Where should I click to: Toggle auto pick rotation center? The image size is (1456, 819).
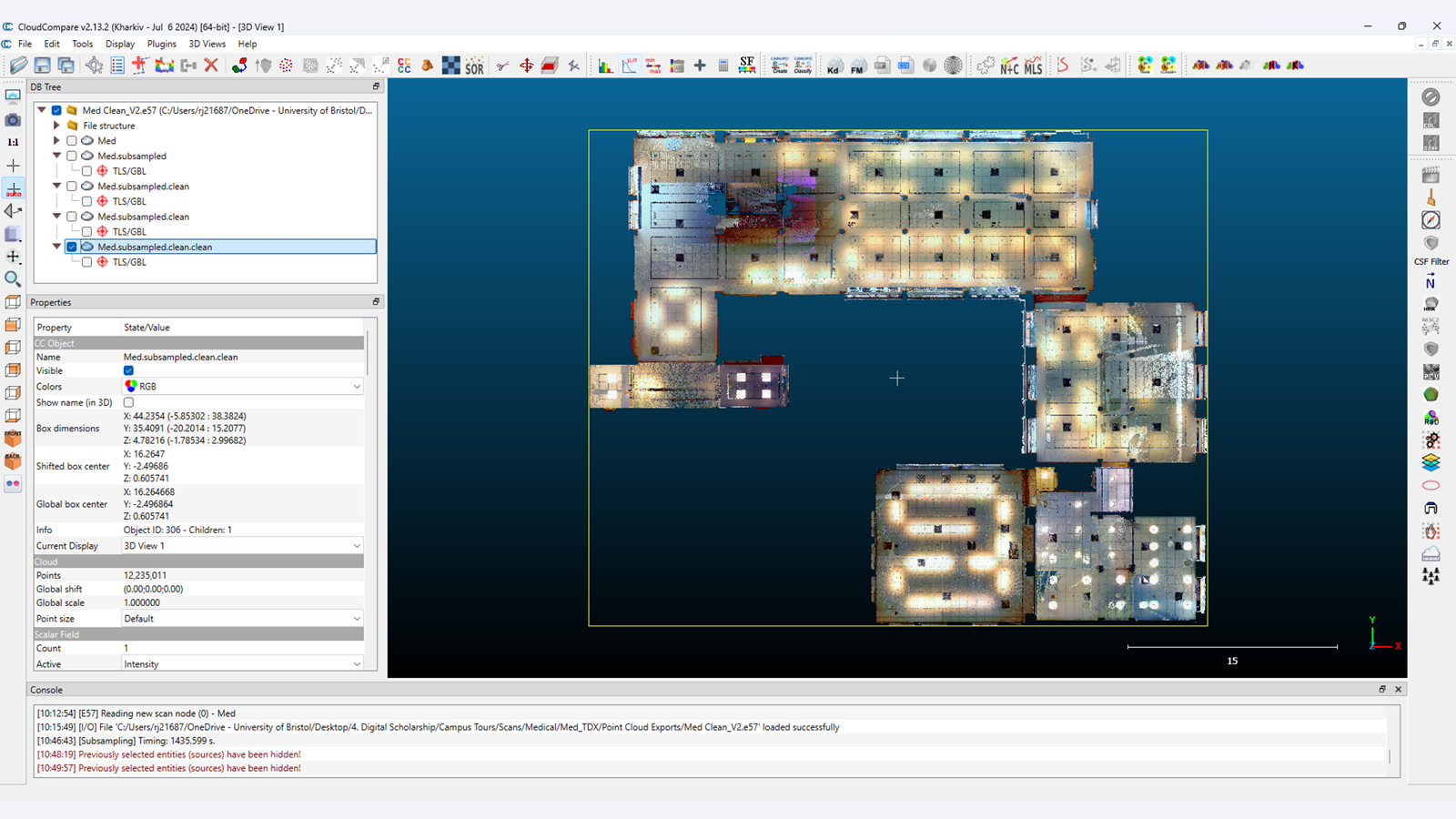click(13, 188)
